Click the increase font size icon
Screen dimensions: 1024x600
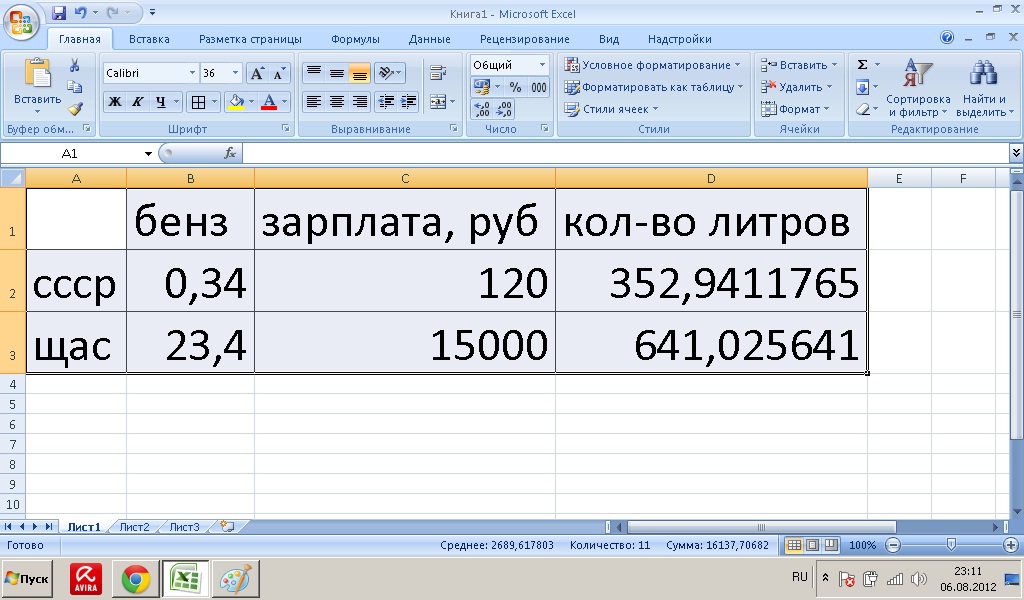pos(257,74)
